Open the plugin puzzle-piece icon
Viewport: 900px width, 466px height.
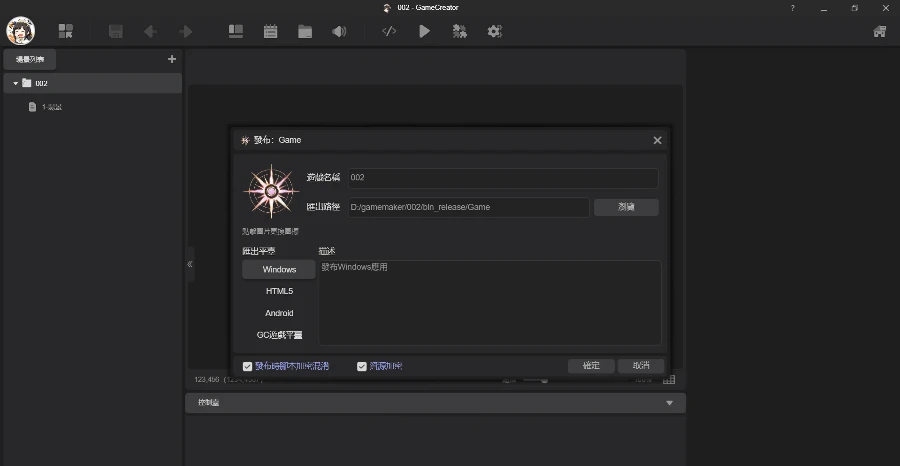coord(459,31)
